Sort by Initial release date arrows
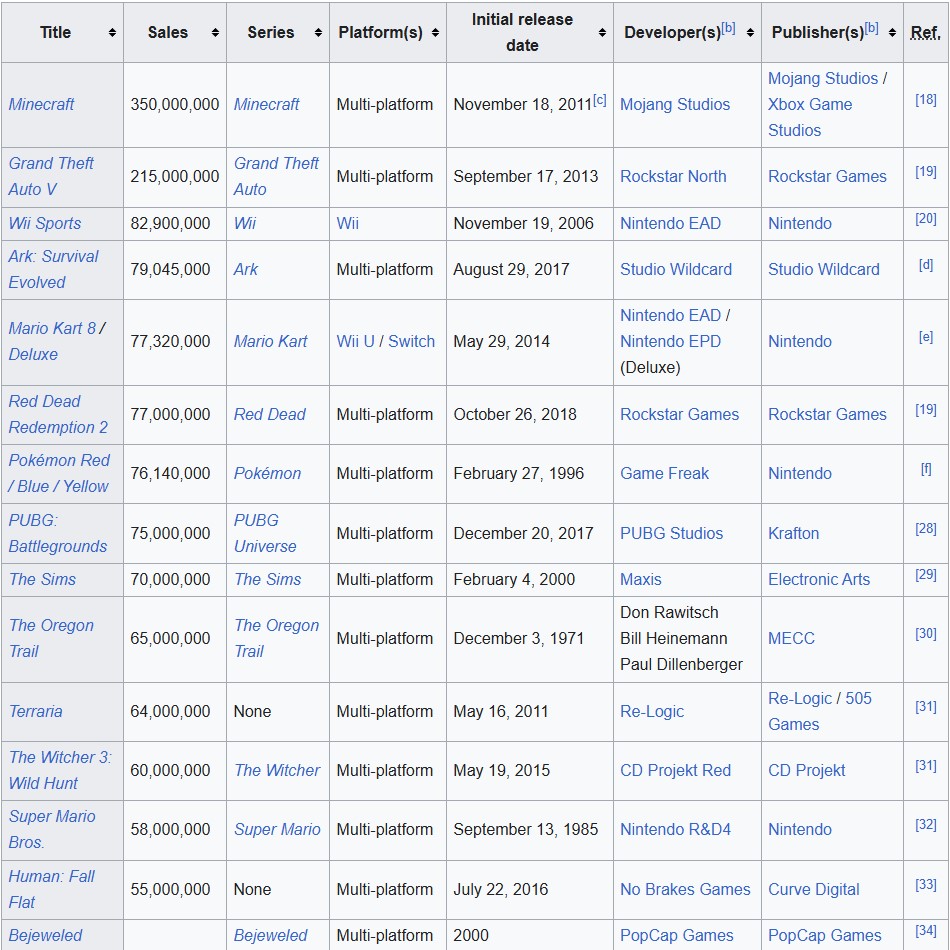The image size is (950, 950). click(x=602, y=33)
